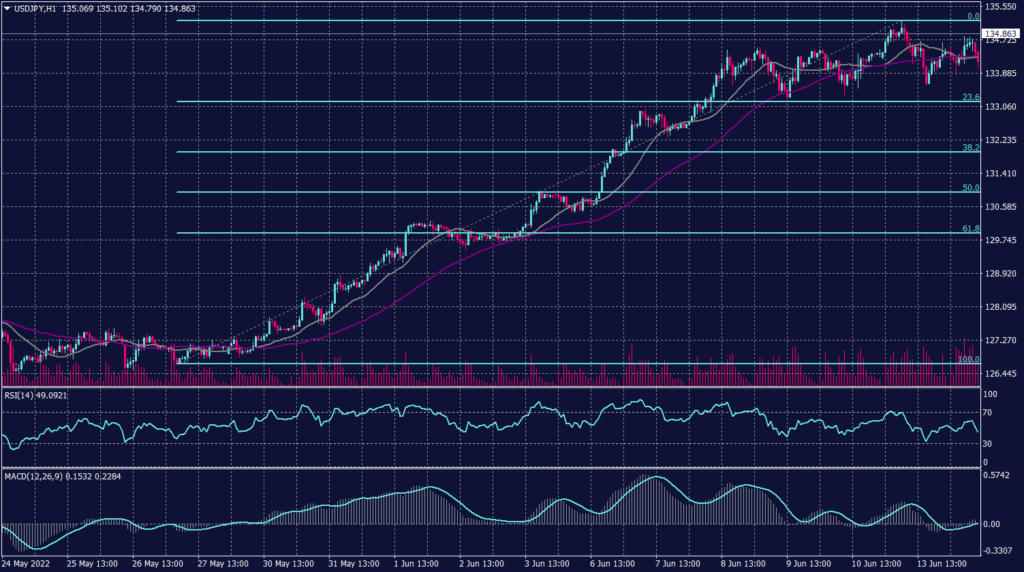This screenshot has width=1024, height=572.
Task: Click the triangle arrow beside USDJPY,H1
Action: (x=7, y=7)
